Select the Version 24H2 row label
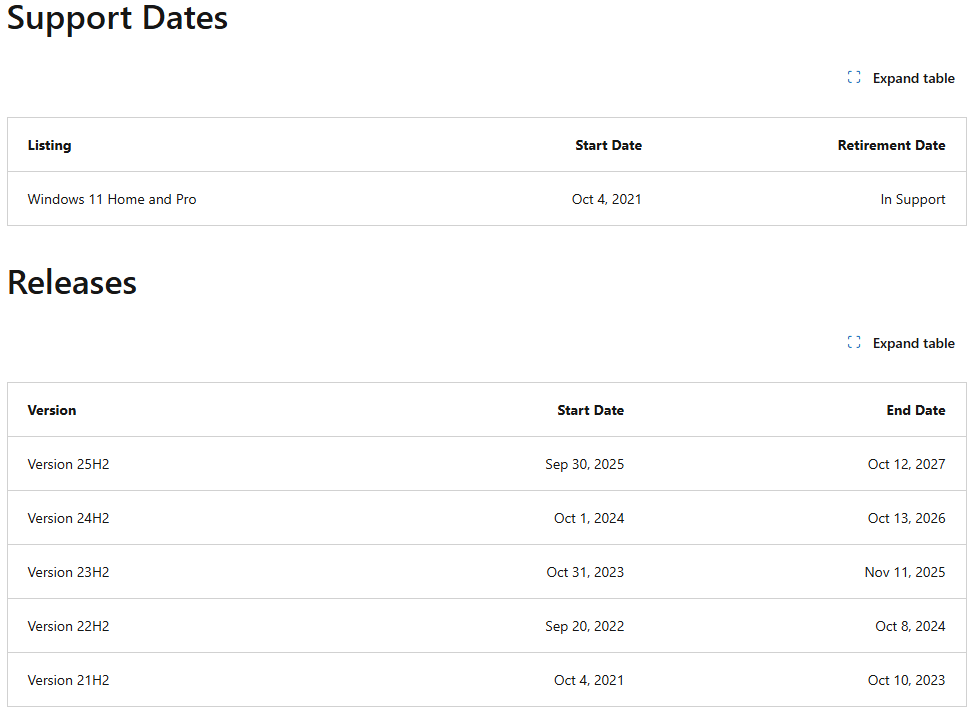 (68, 518)
